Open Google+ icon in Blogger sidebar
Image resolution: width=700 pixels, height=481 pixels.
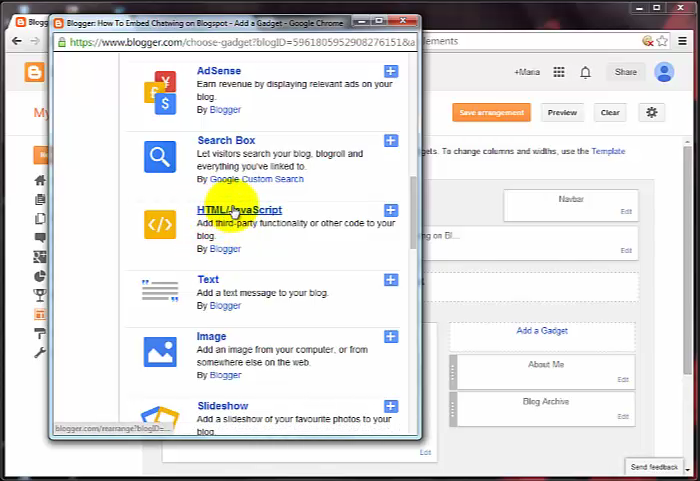tap(40, 257)
